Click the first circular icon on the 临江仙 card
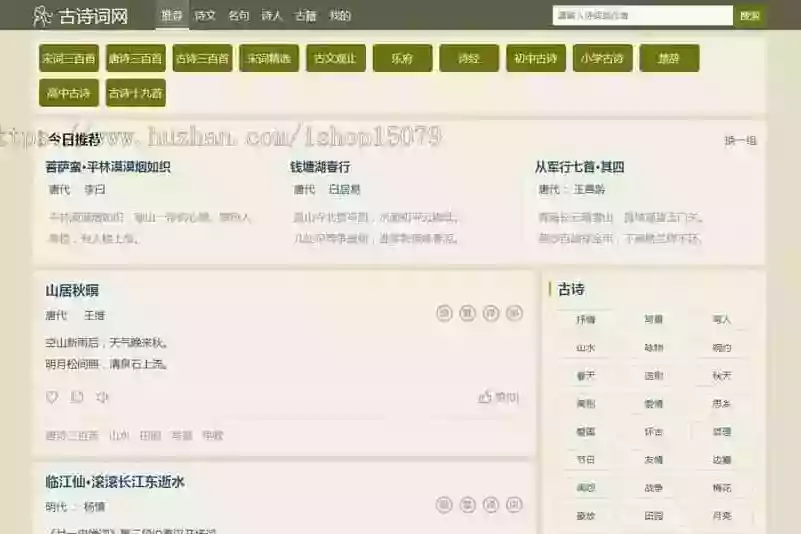Viewport: 801px width, 534px height. (x=444, y=505)
